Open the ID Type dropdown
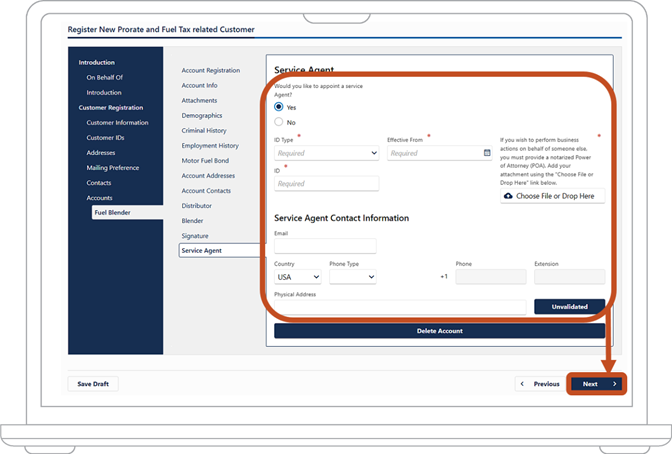 [327, 153]
